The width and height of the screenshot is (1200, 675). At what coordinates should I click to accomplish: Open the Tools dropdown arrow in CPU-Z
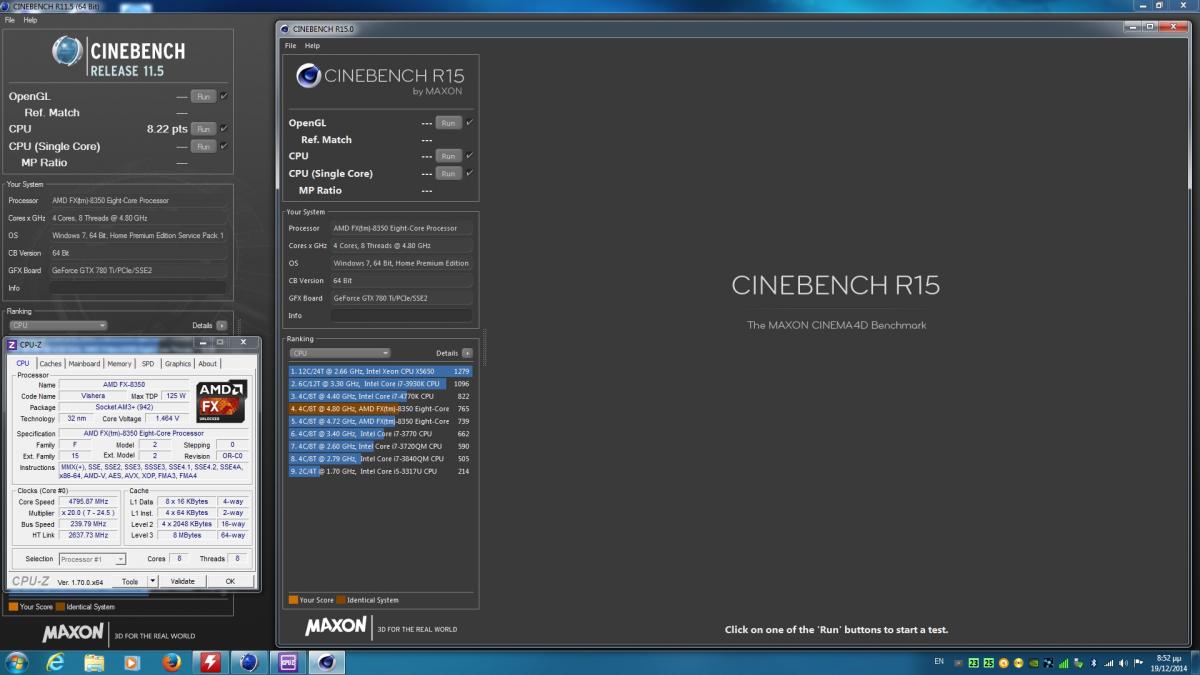153,581
